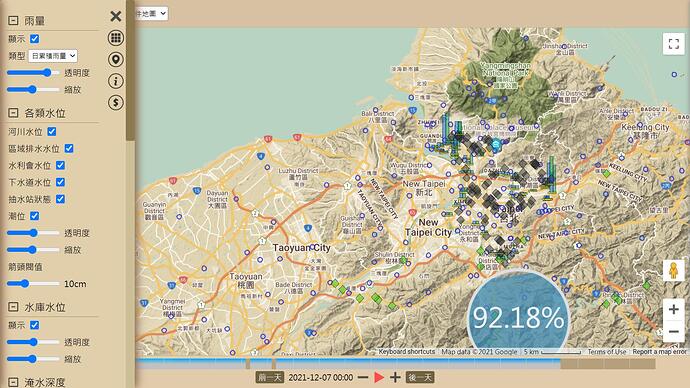This screenshot has width=690, height=388.
Task: Toggle fullscreen map view
Action: click(x=673, y=44)
